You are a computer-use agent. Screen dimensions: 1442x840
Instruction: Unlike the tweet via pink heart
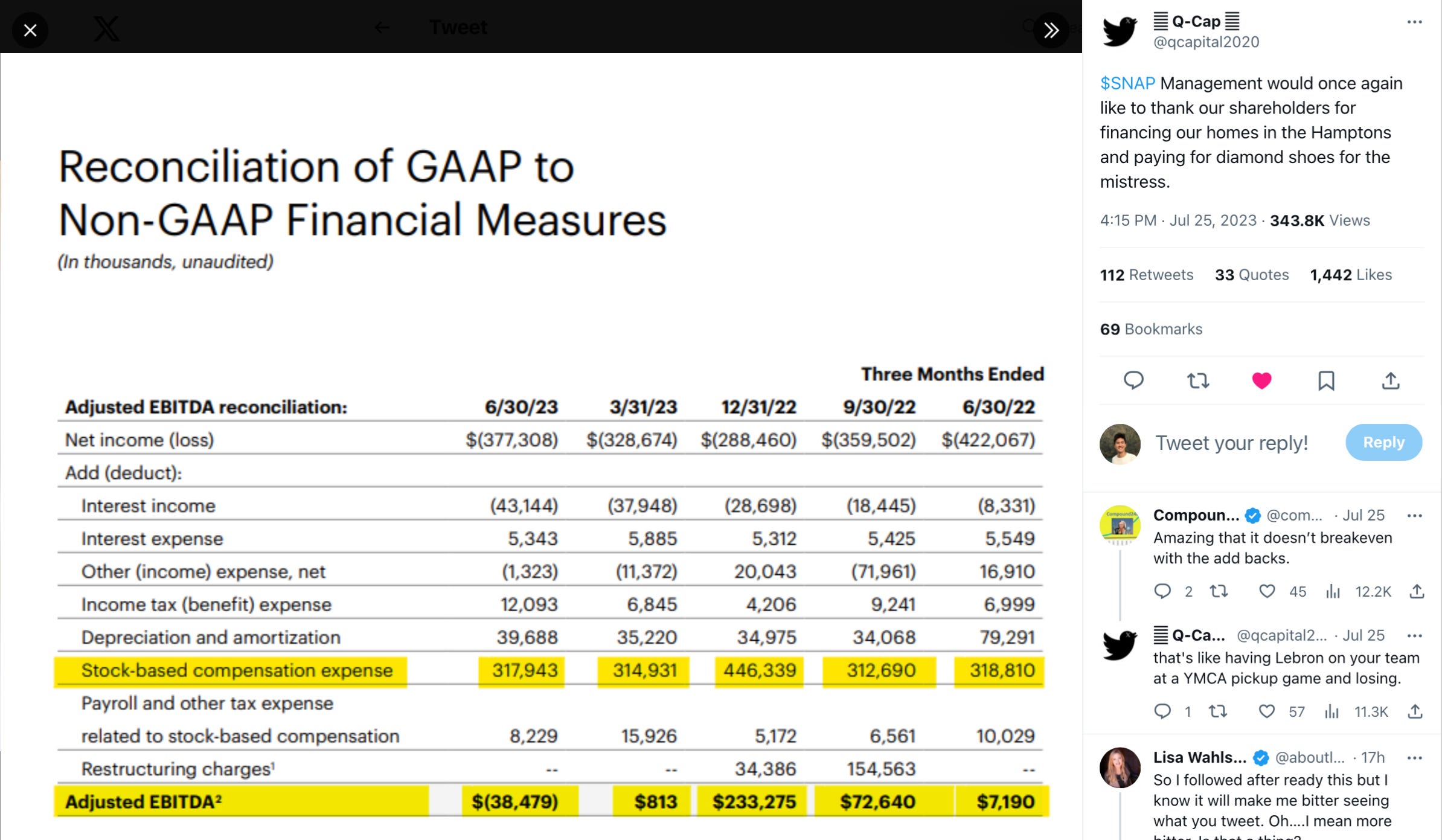[x=1262, y=380]
